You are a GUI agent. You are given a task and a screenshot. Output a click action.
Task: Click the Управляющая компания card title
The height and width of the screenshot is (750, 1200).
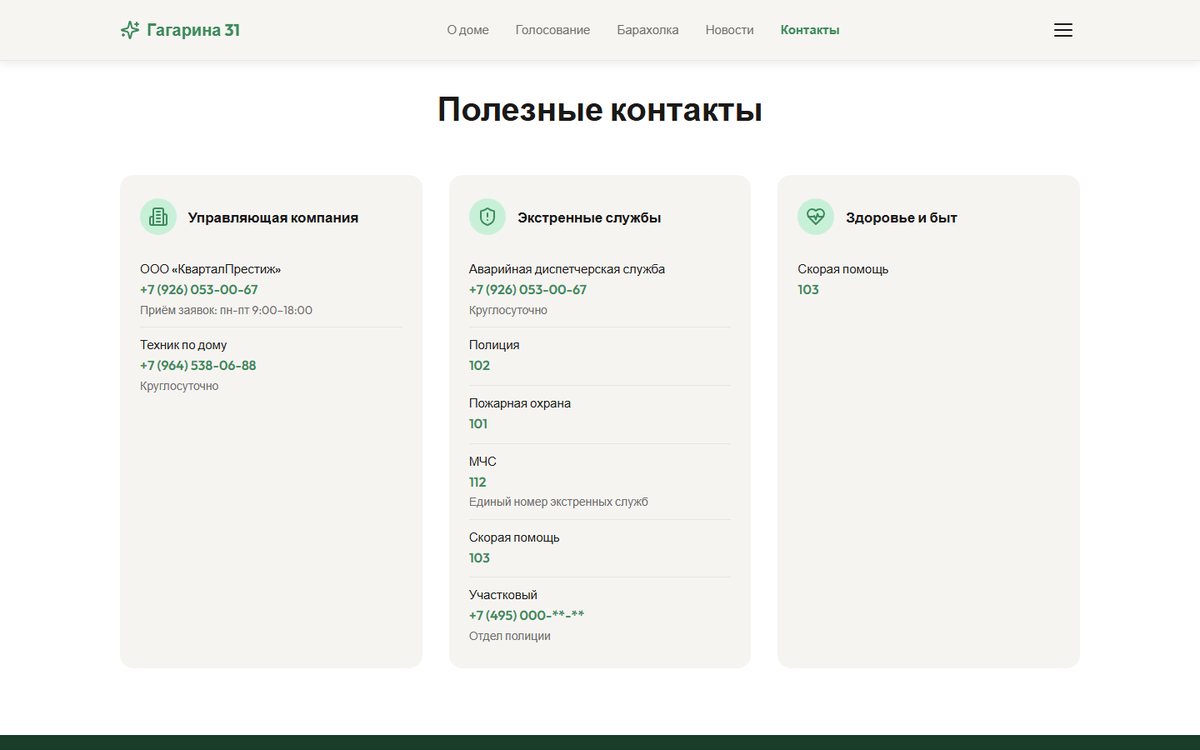pyautogui.click(x=273, y=217)
